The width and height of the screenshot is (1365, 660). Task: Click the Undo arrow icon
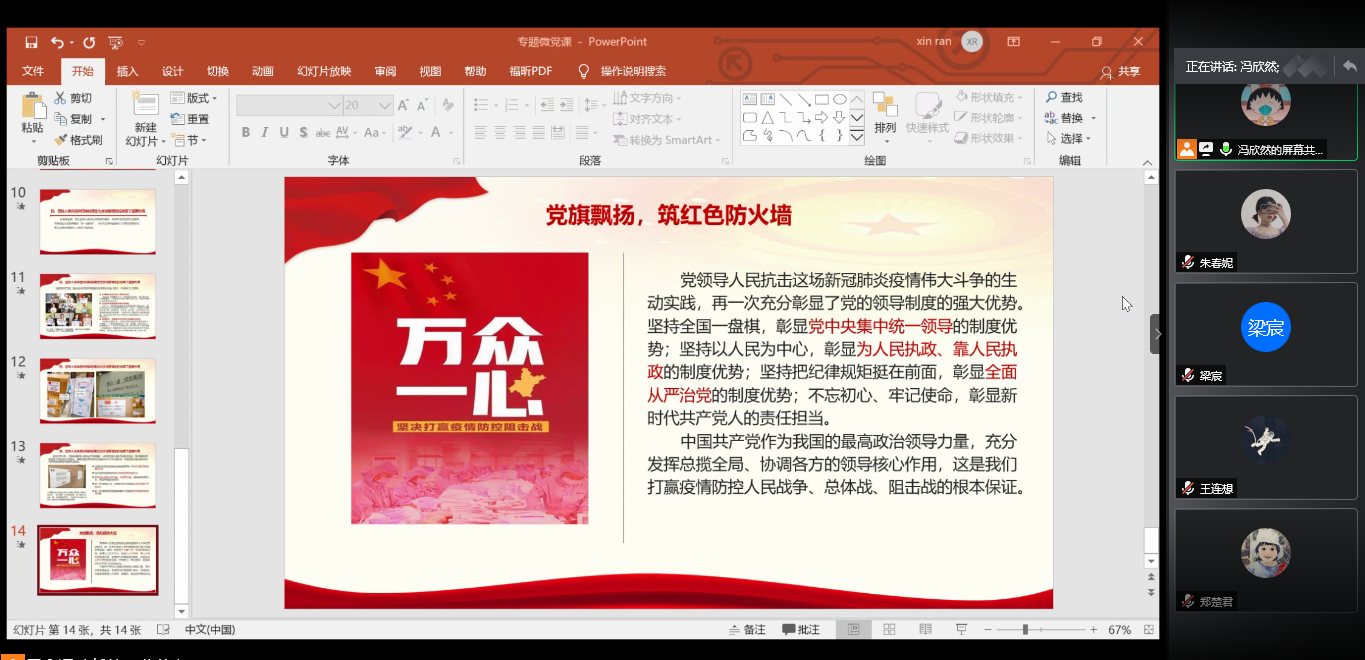[x=57, y=42]
